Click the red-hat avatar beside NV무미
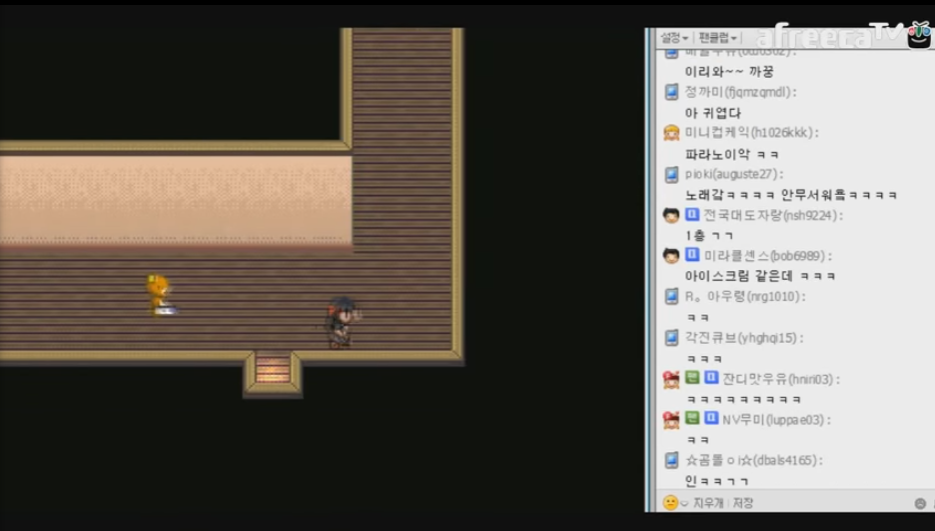The image size is (935, 531). [671, 420]
